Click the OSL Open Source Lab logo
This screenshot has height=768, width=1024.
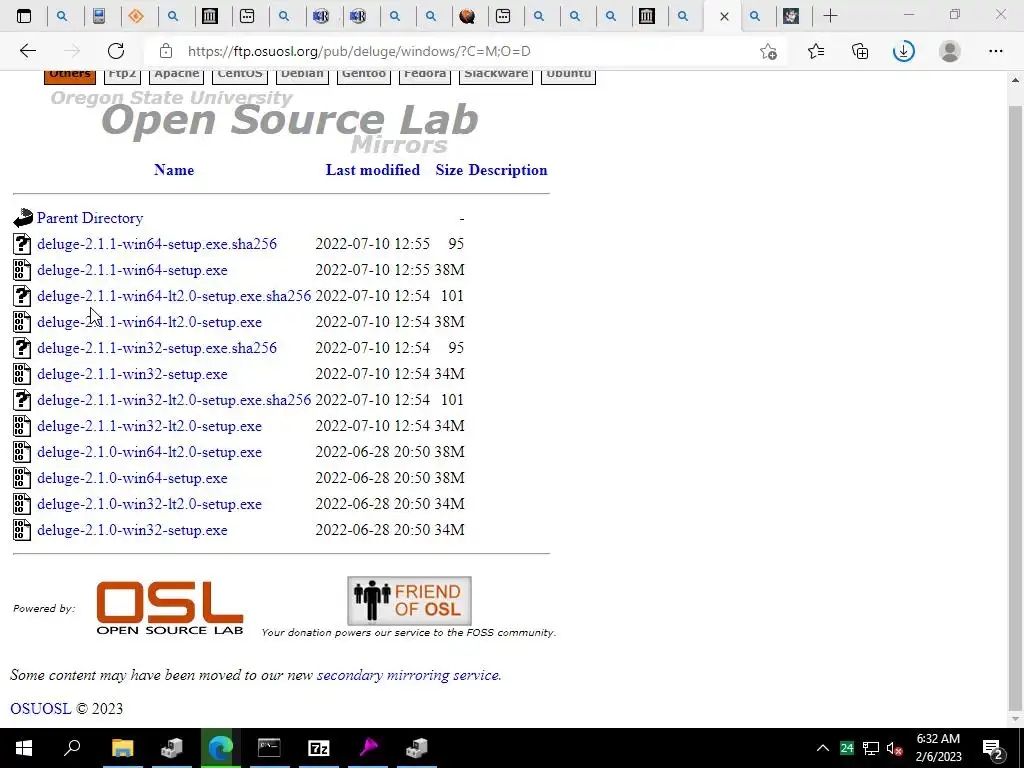click(170, 607)
